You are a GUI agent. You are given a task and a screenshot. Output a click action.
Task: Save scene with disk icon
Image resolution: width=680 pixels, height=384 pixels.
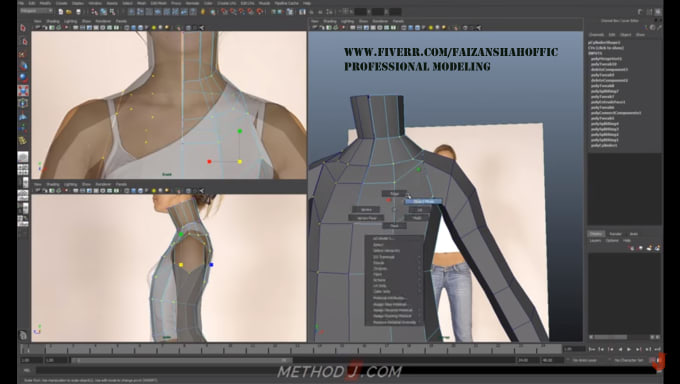pos(78,12)
